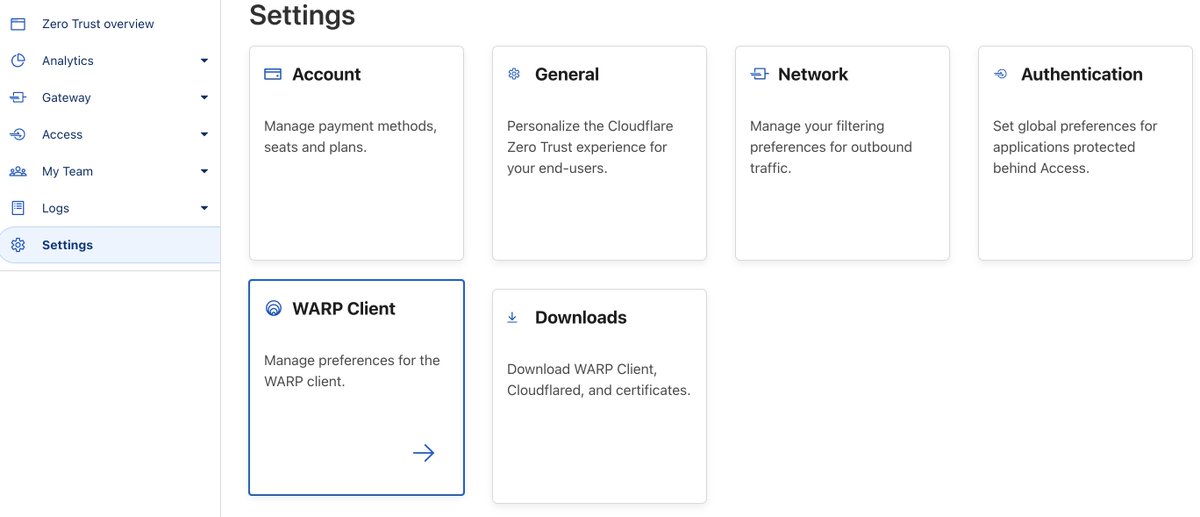
Task: Expand the Logs menu dropdown arrow
Action: (204, 208)
